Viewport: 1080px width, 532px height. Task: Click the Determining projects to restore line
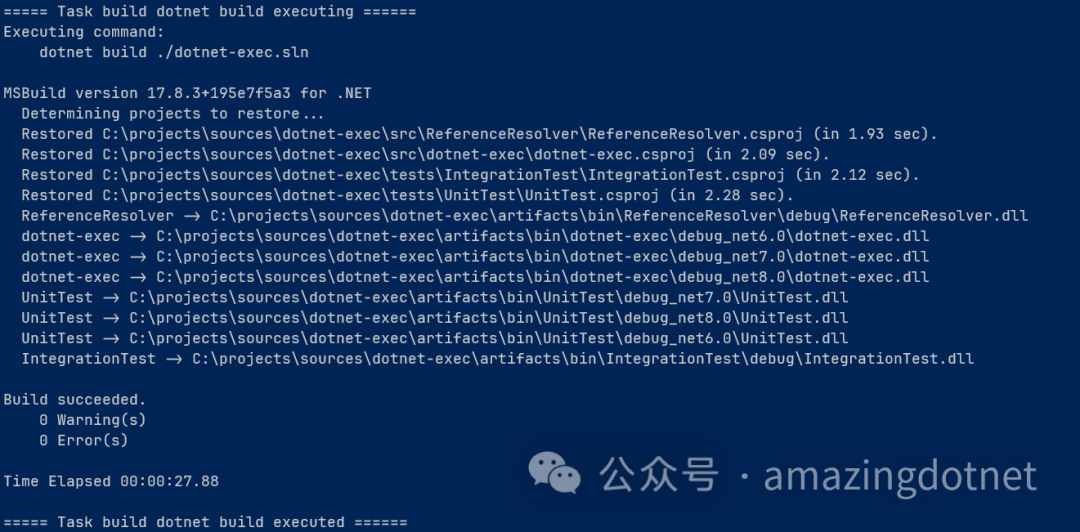173,114
